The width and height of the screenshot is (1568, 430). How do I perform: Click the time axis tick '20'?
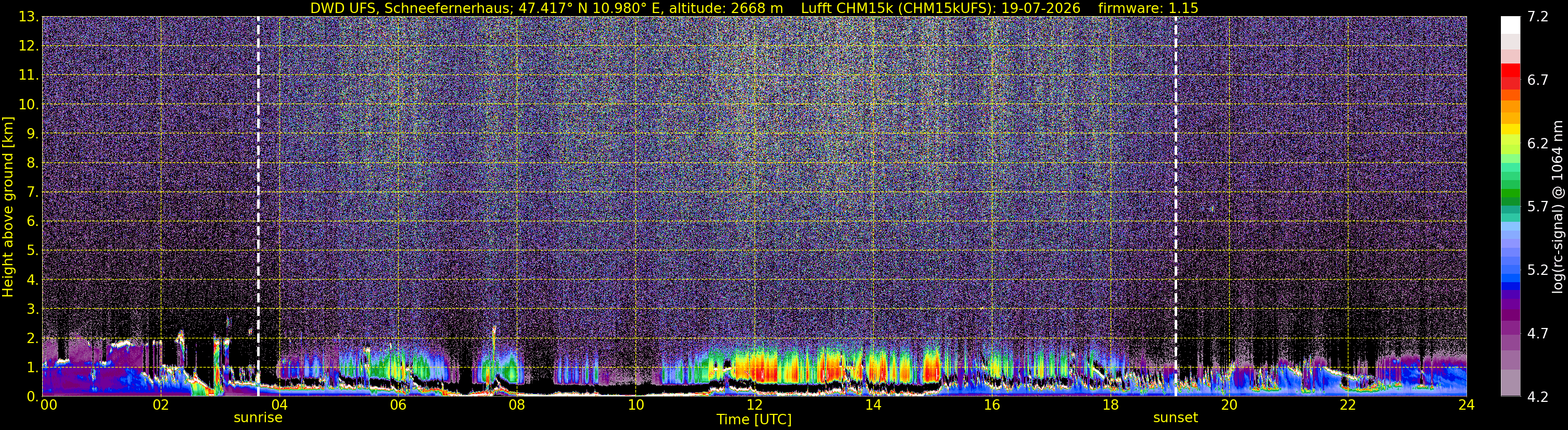pos(1229,406)
